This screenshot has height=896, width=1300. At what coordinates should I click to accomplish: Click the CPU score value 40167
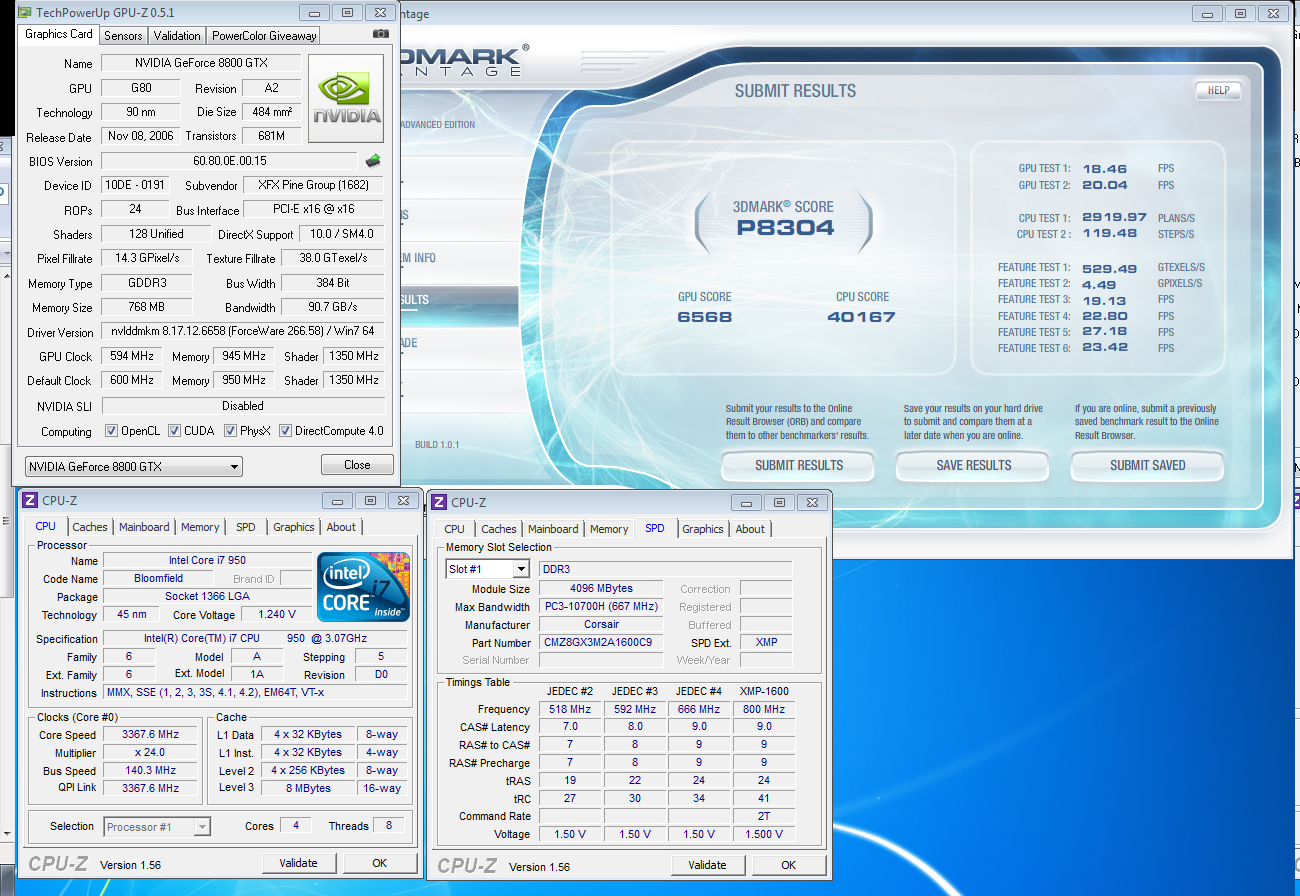(x=861, y=317)
